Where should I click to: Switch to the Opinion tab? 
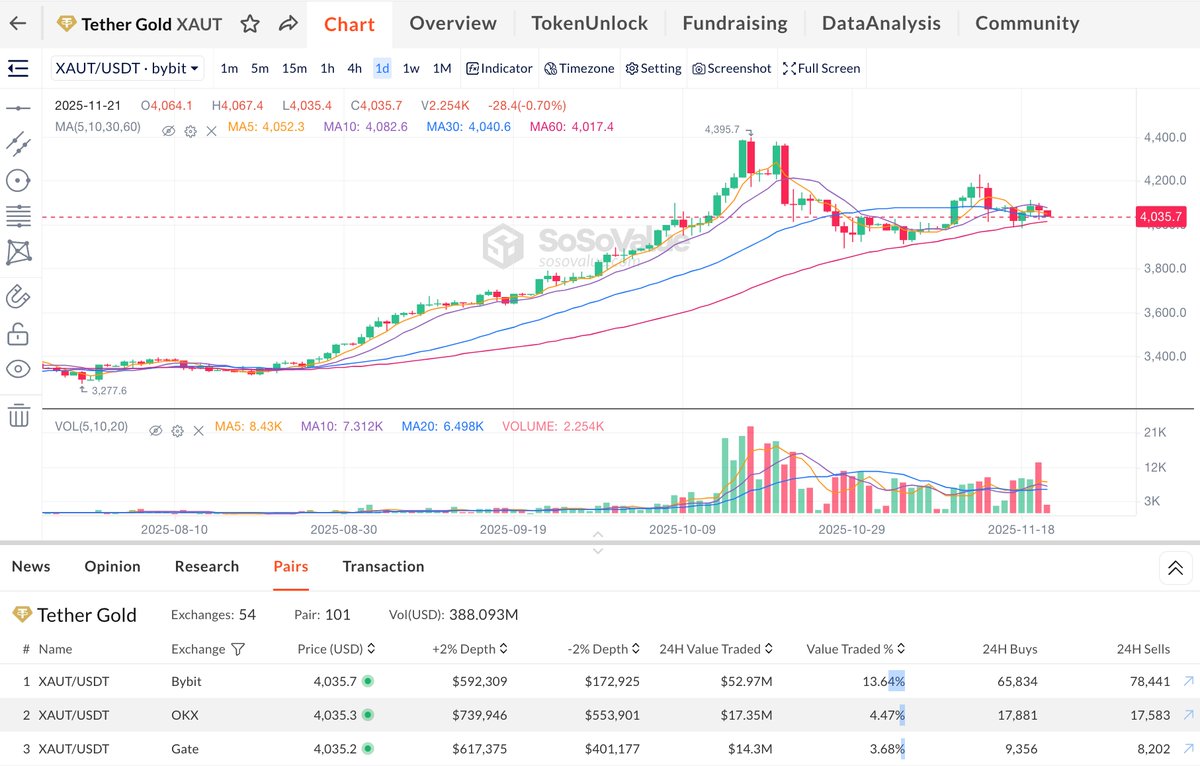(x=112, y=566)
